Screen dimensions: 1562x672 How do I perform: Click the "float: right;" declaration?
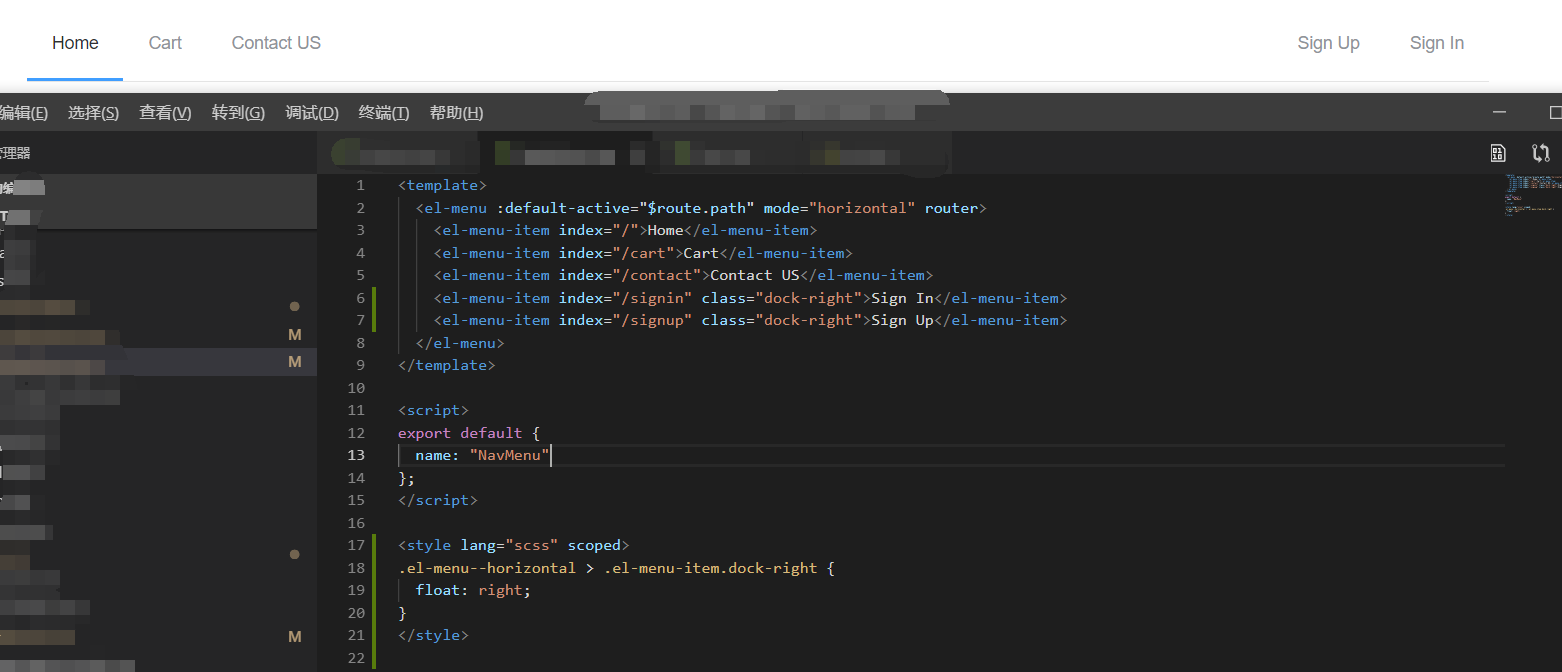(473, 590)
